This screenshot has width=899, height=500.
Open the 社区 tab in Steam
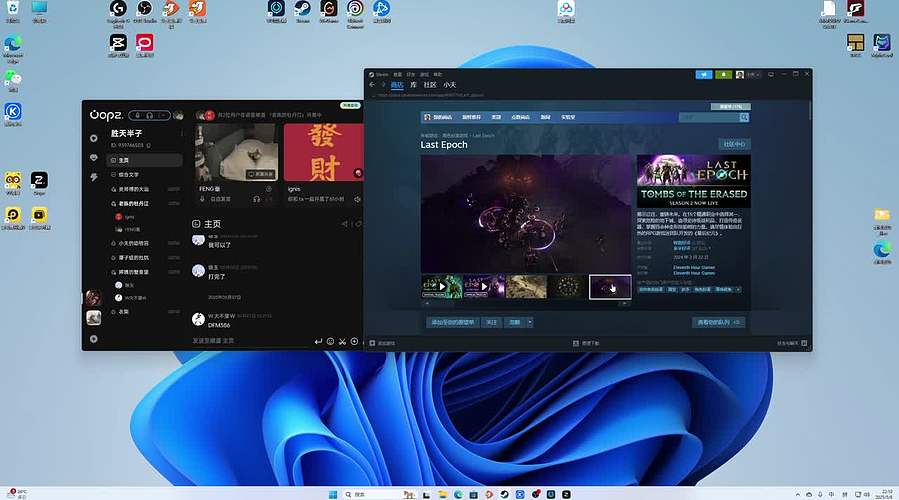(430, 85)
